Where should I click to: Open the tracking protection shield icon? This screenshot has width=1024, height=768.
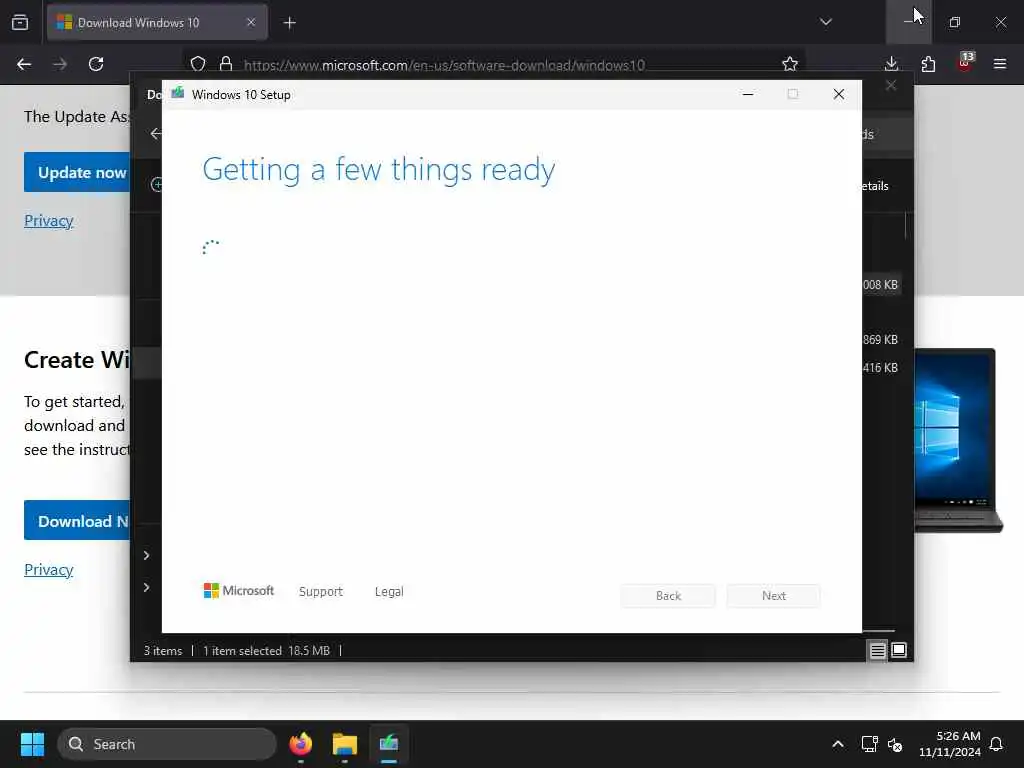click(x=198, y=64)
